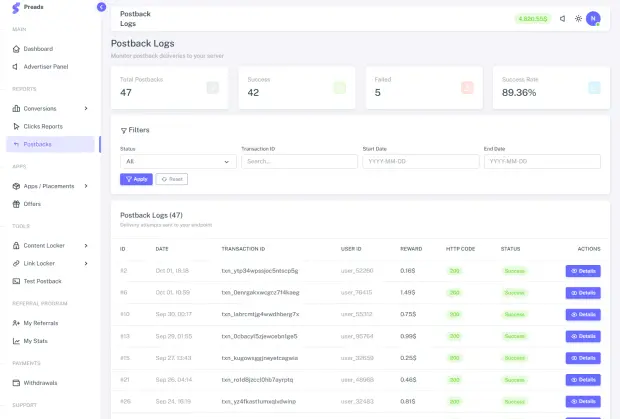Click the HTTP CODE column header
This screenshot has height=419, width=620.
(x=460, y=249)
